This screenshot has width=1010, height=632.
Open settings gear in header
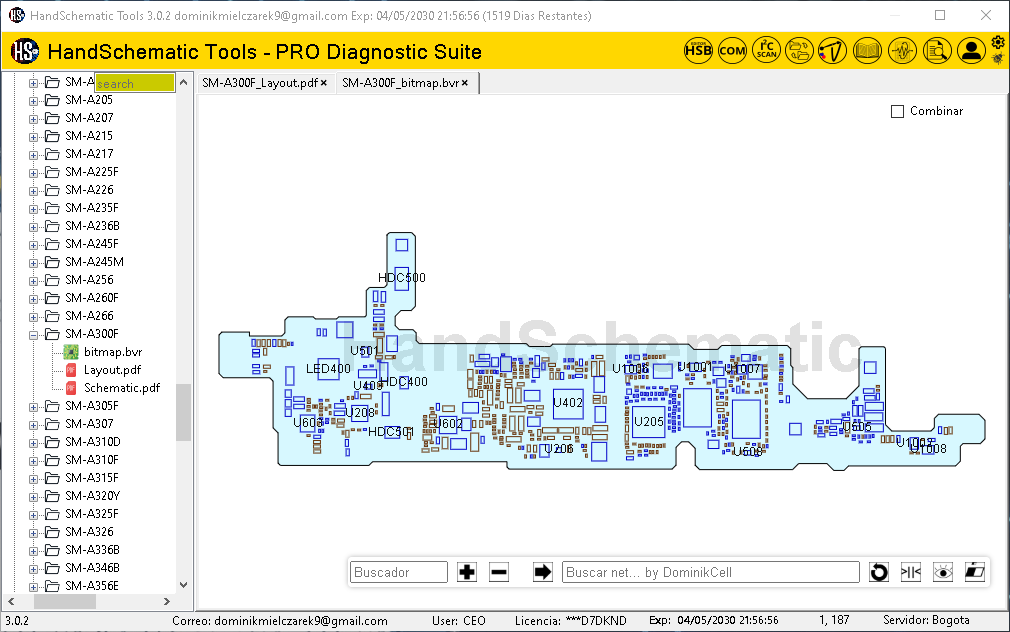point(998,43)
